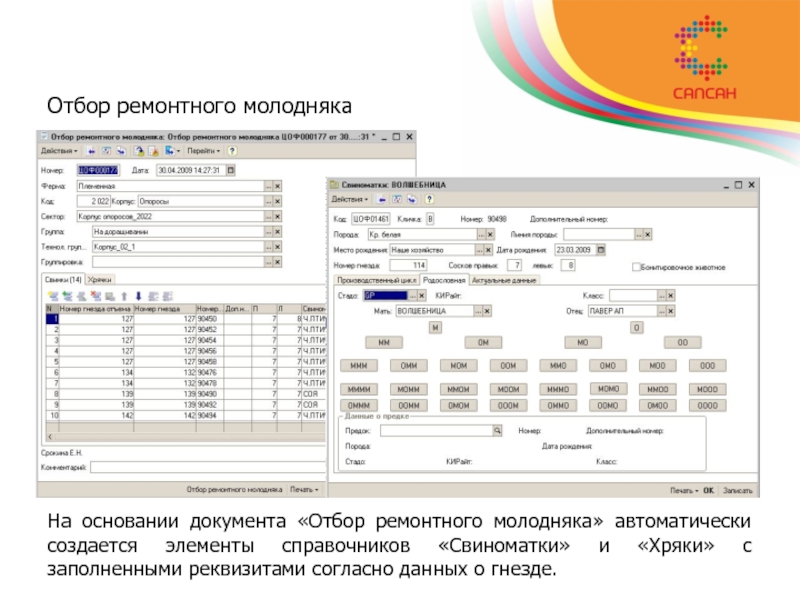Switch to Свинки (14) tab

tap(63, 280)
